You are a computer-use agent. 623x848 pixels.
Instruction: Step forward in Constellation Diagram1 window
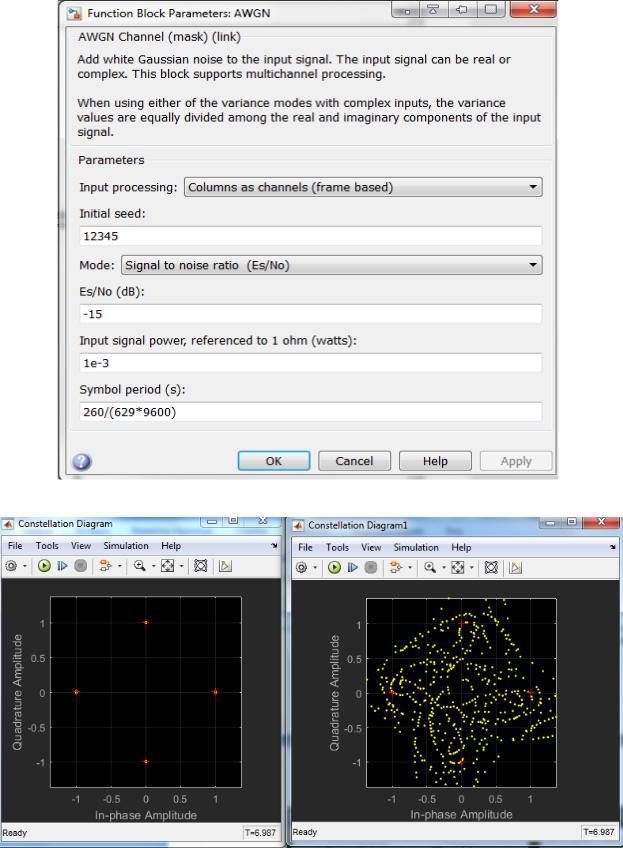353,567
